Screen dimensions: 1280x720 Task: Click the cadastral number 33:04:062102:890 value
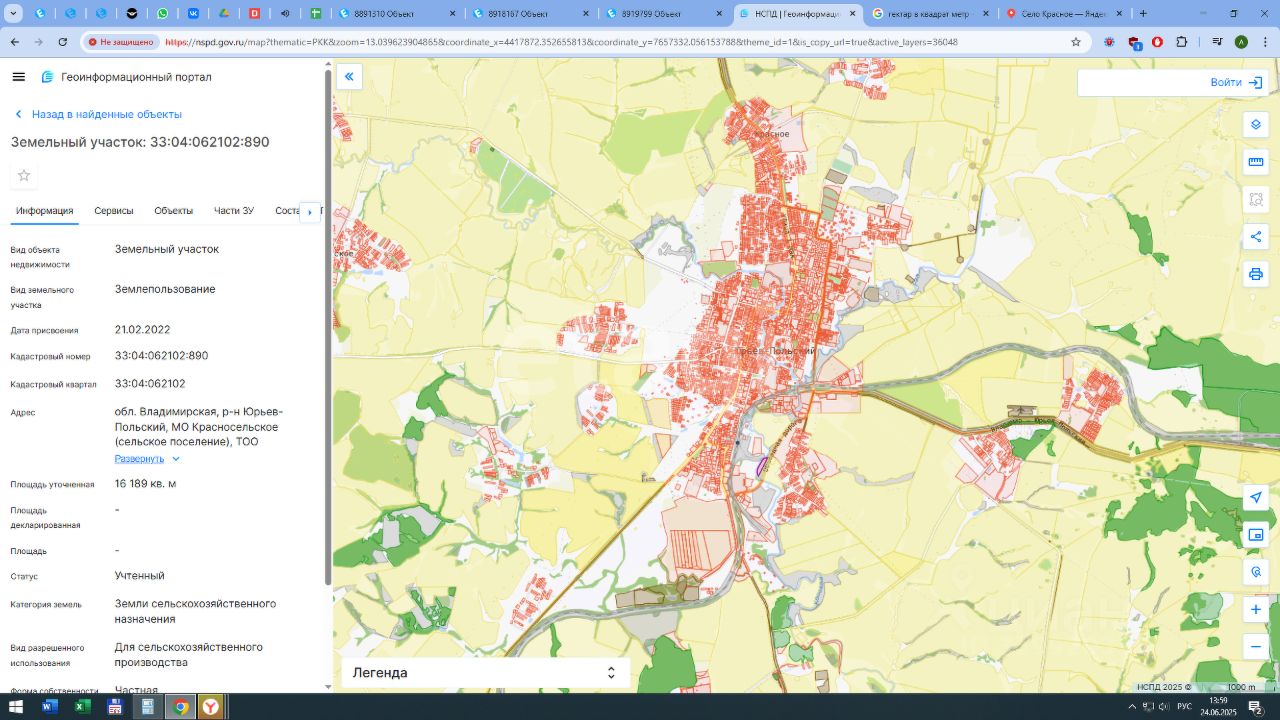162,356
